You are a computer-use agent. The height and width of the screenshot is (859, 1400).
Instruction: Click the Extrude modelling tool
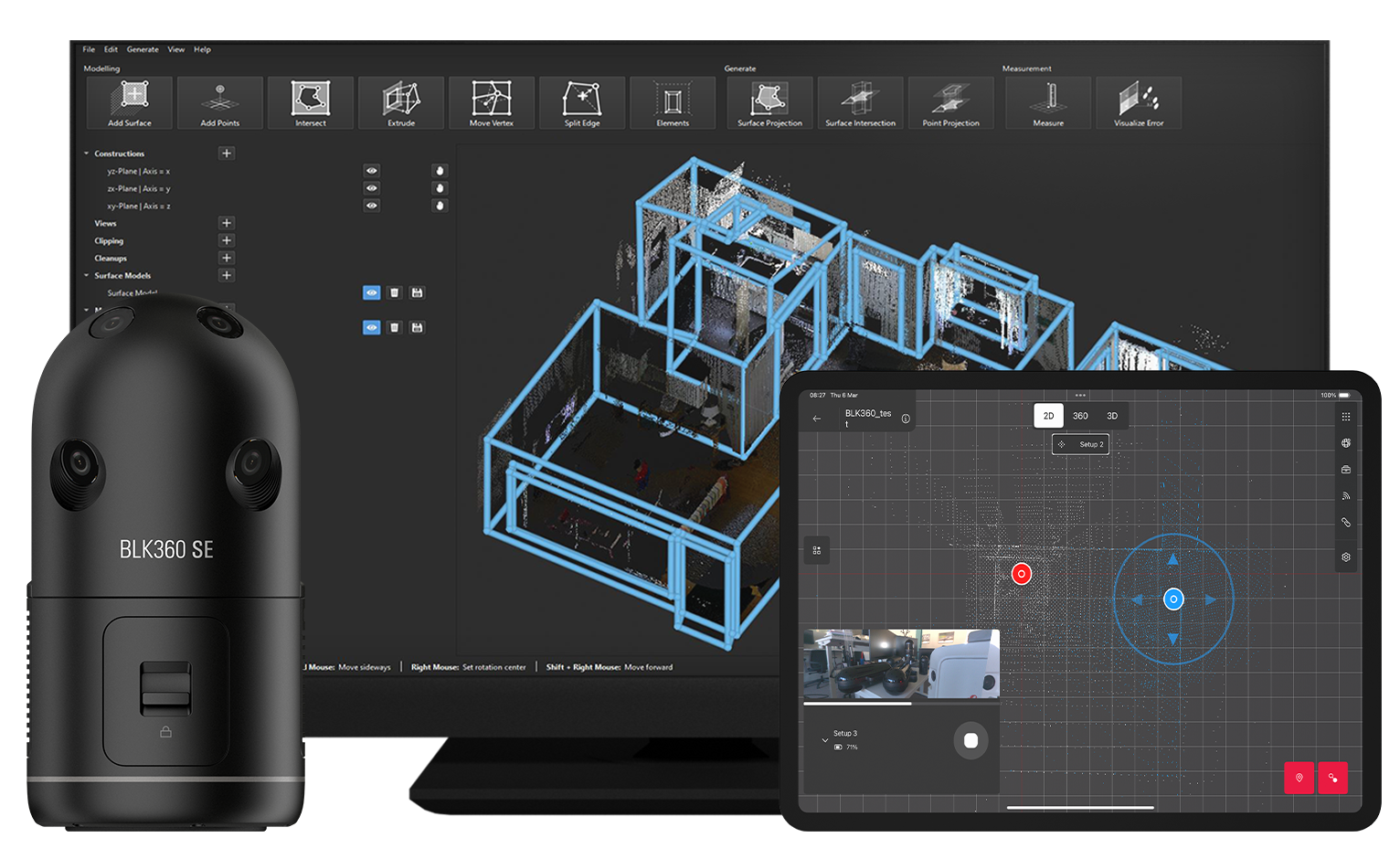401,102
